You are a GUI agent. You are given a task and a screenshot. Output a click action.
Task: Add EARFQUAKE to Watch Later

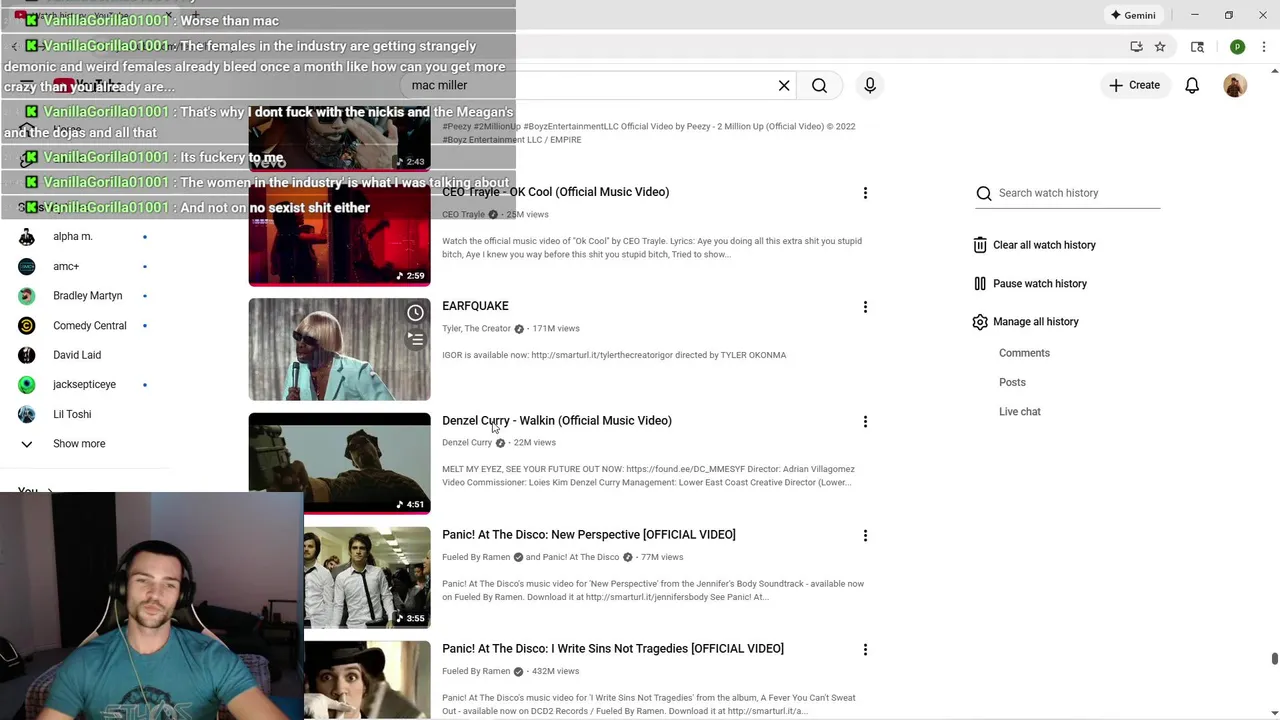point(415,313)
